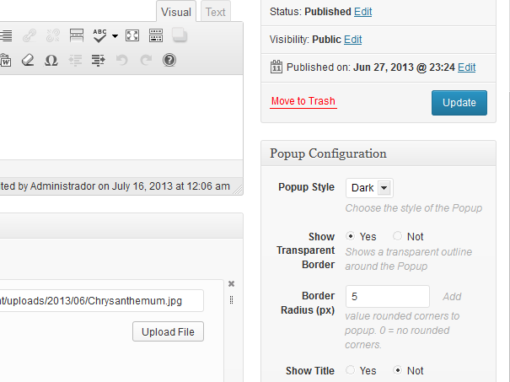The width and height of the screenshot is (510, 382).
Task: Click the blue Update button
Action: [x=459, y=103]
